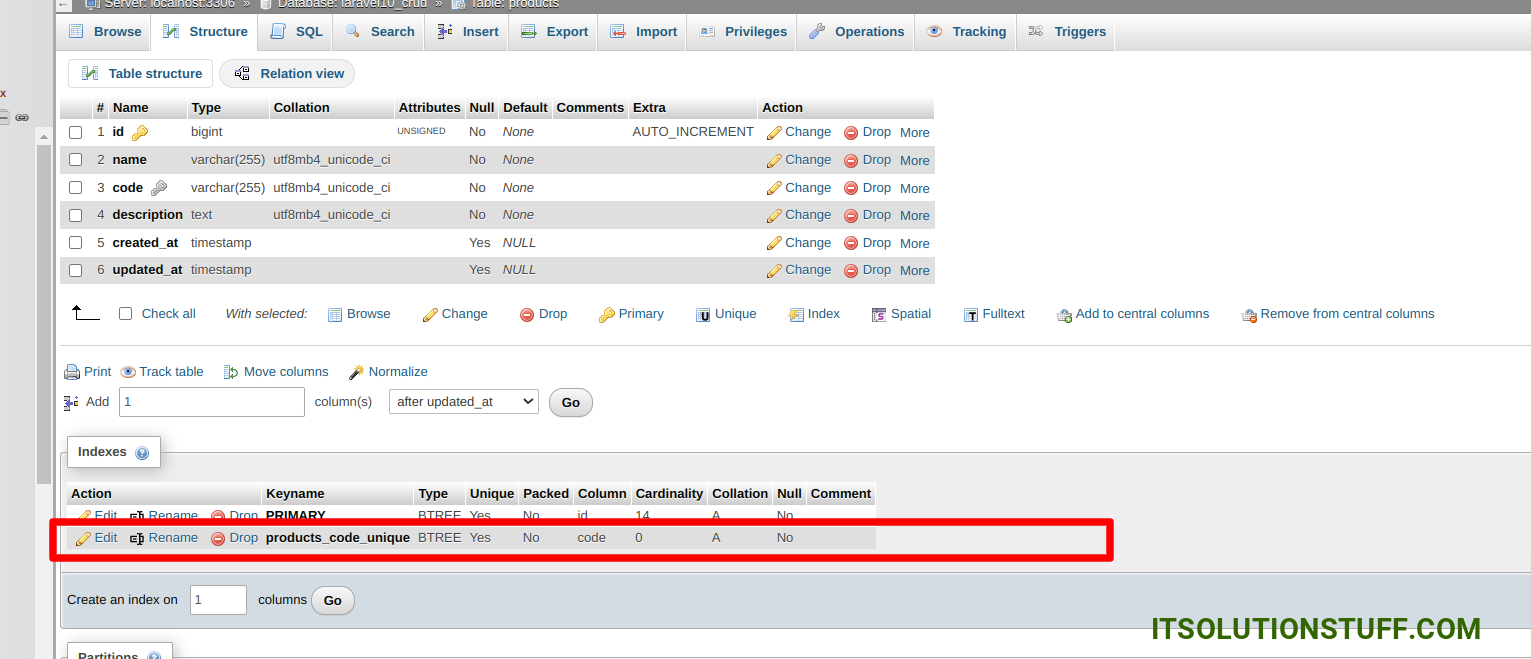
Task: Click the Rename icon for products_code_unique index
Action: tap(137, 538)
